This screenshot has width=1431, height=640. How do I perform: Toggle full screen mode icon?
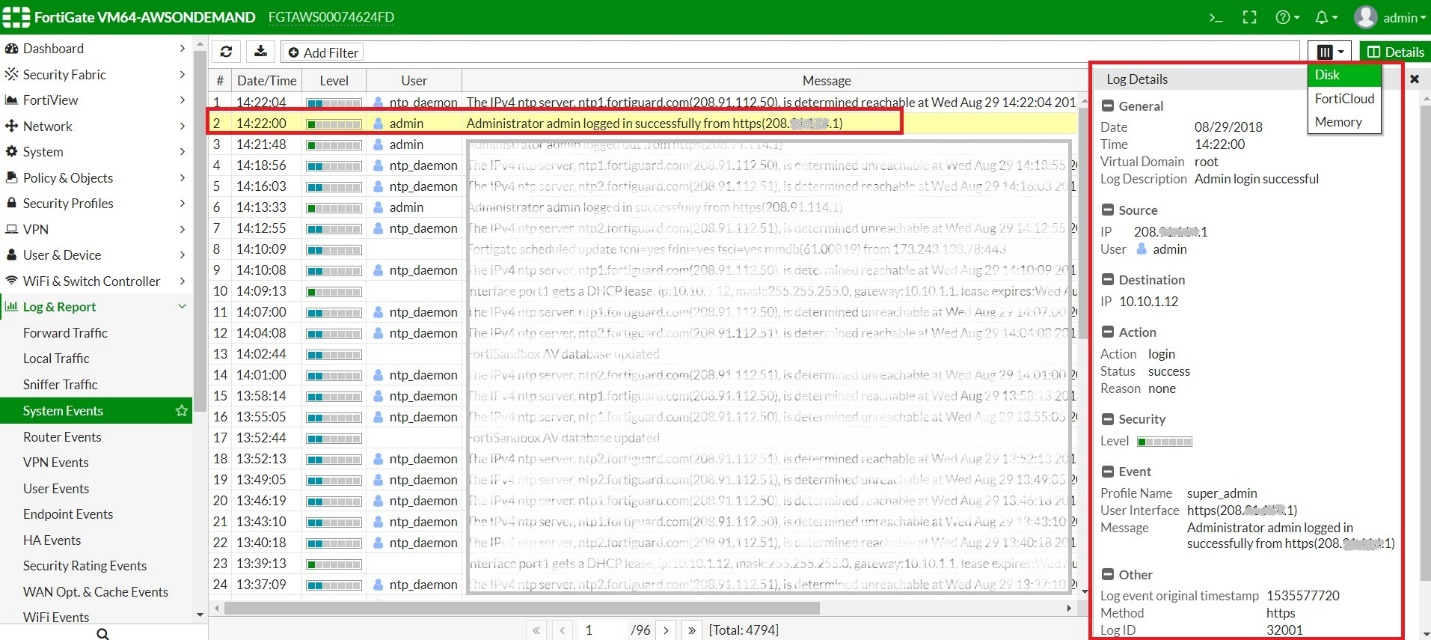click(x=1249, y=17)
